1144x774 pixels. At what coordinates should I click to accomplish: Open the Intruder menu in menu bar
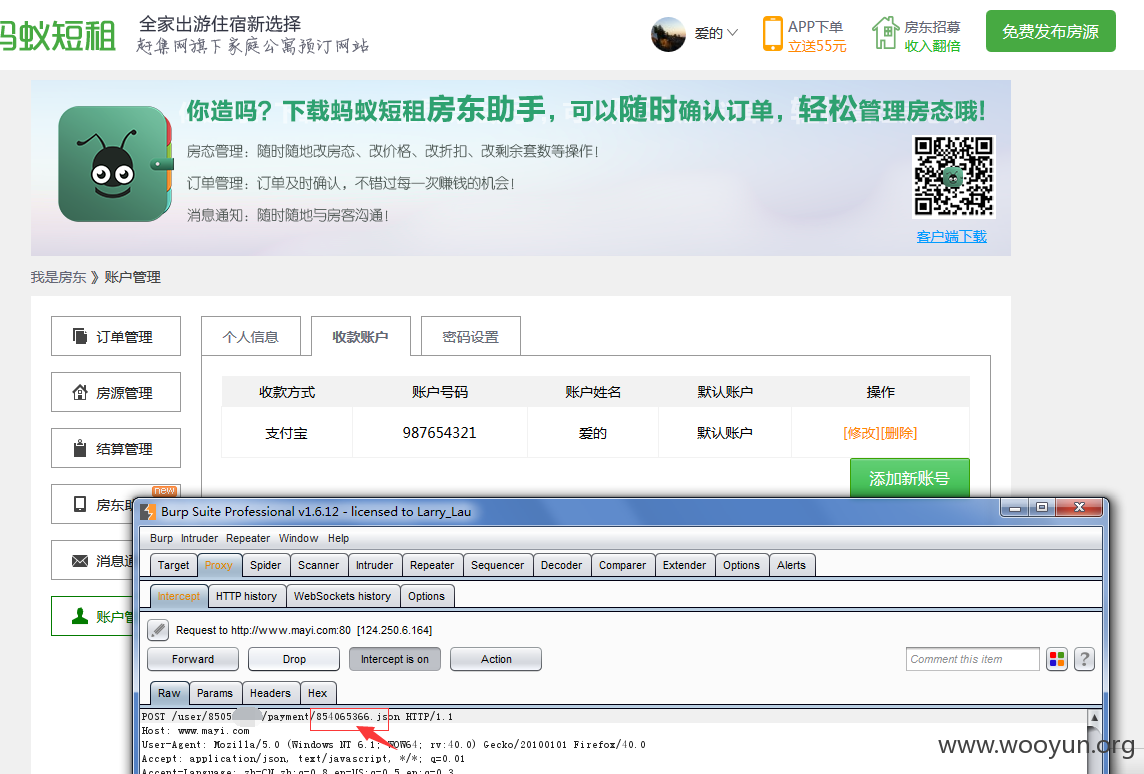[199, 538]
